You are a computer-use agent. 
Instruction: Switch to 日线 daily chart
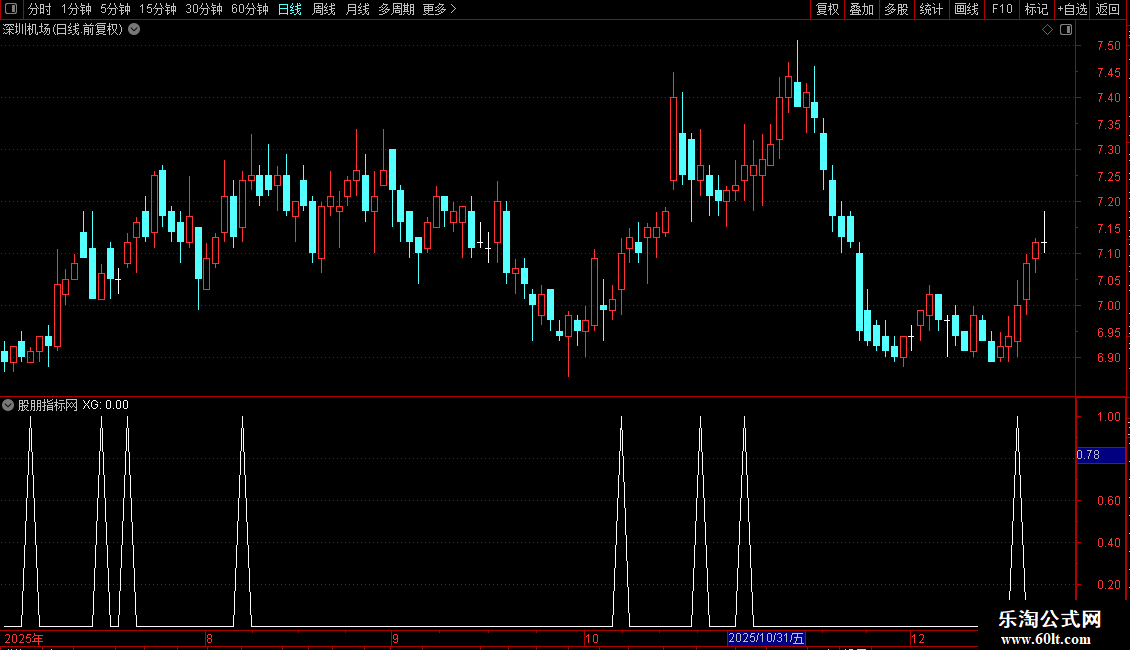(x=290, y=9)
